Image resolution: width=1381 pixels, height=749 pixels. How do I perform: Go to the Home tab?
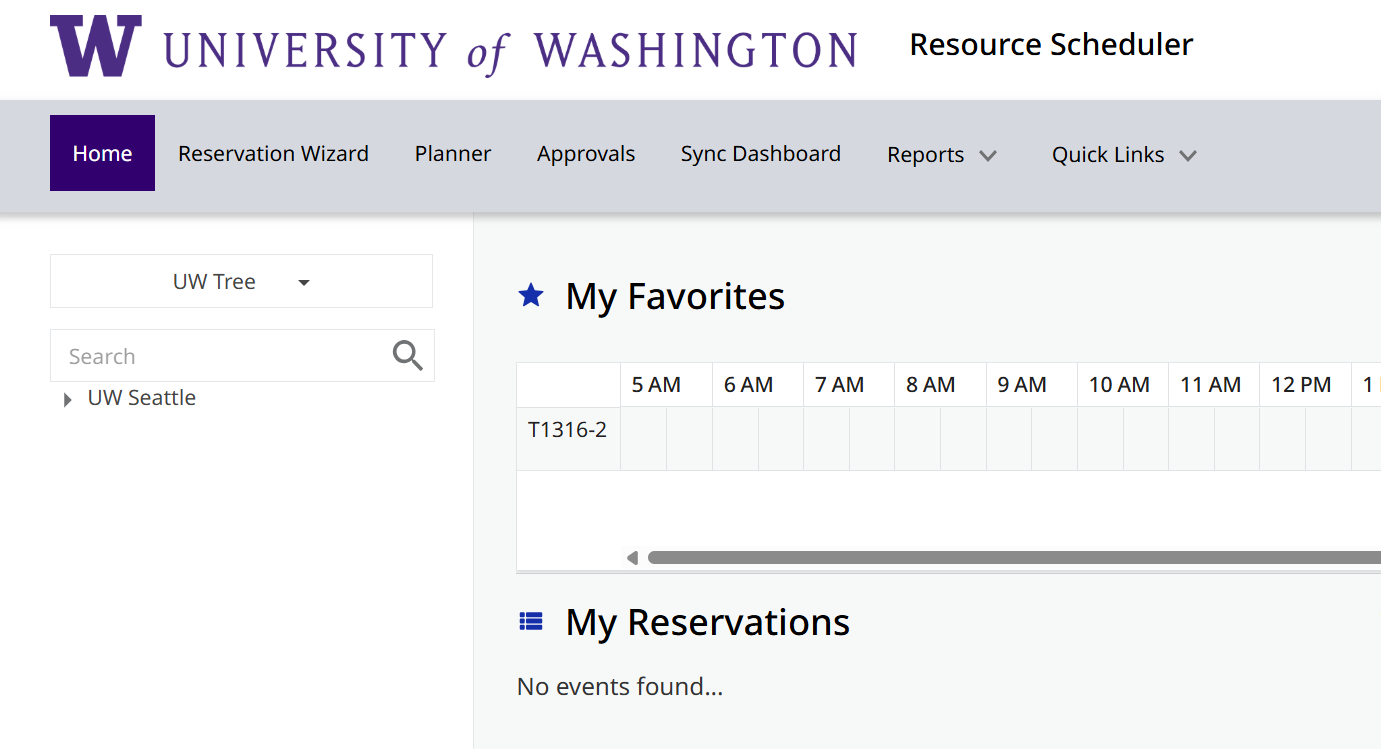[x=102, y=153]
